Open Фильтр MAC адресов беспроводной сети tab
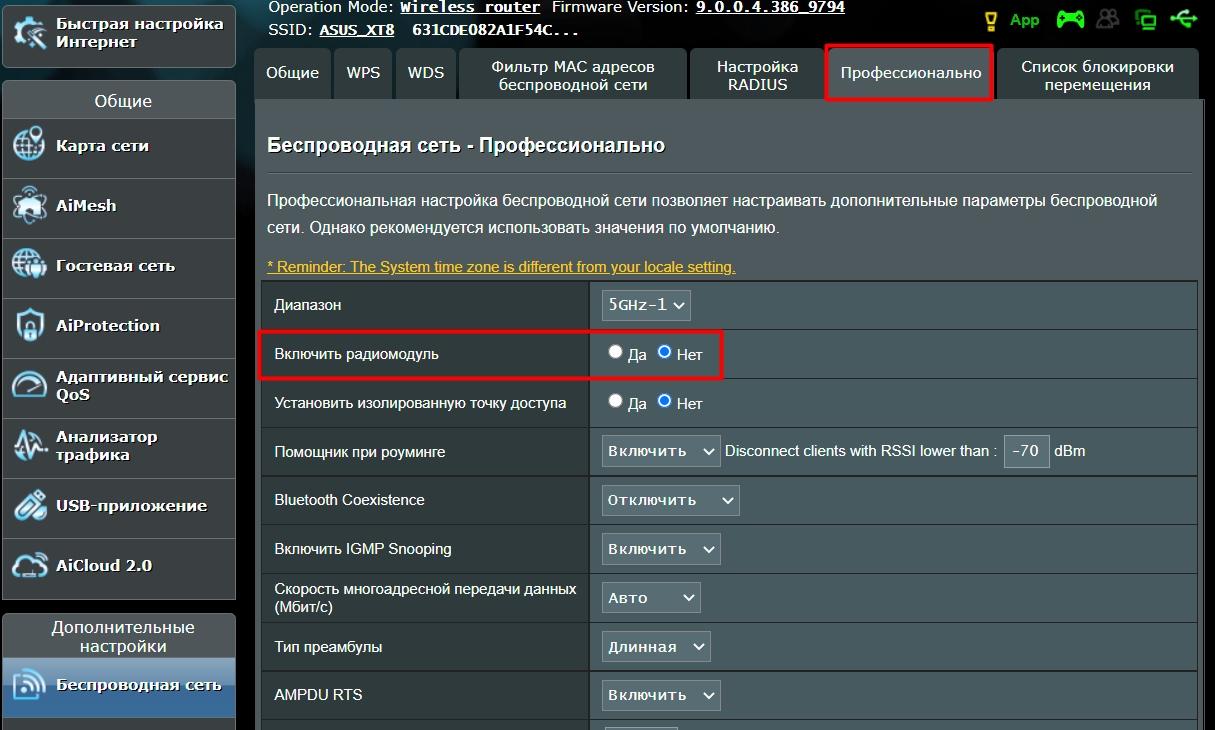 [x=573, y=74]
